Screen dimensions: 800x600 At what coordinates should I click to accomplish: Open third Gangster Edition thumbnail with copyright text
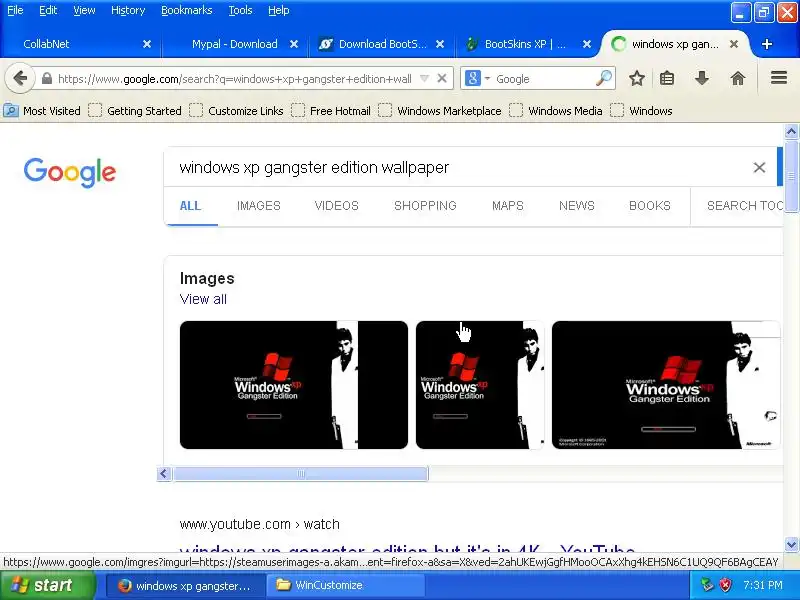[x=666, y=385]
